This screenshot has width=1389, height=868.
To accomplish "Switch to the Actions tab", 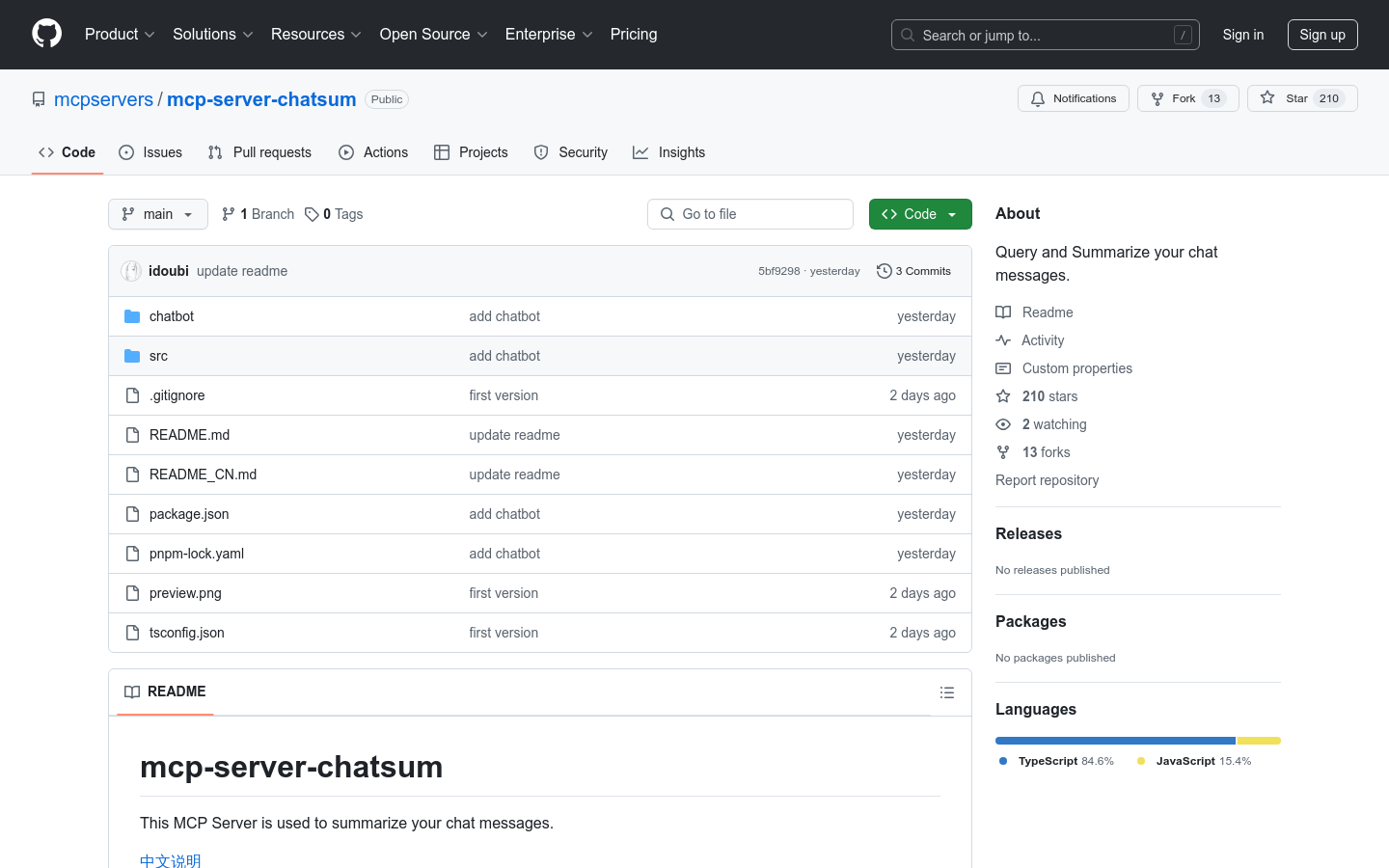I will click(x=373, y=152).
